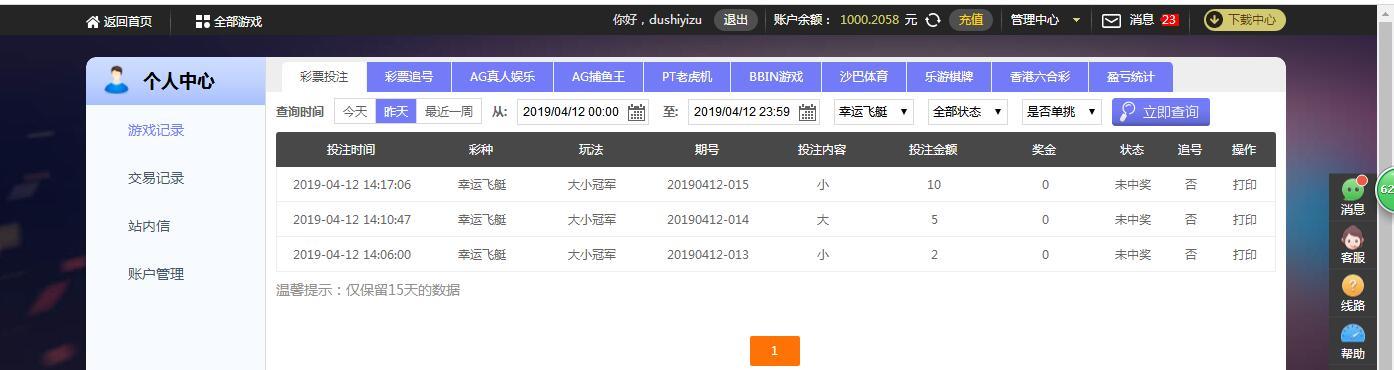This screenshot has width=1394, height=370.
Task: Open the 帮助 help icon
Action: pos(1353,334)
